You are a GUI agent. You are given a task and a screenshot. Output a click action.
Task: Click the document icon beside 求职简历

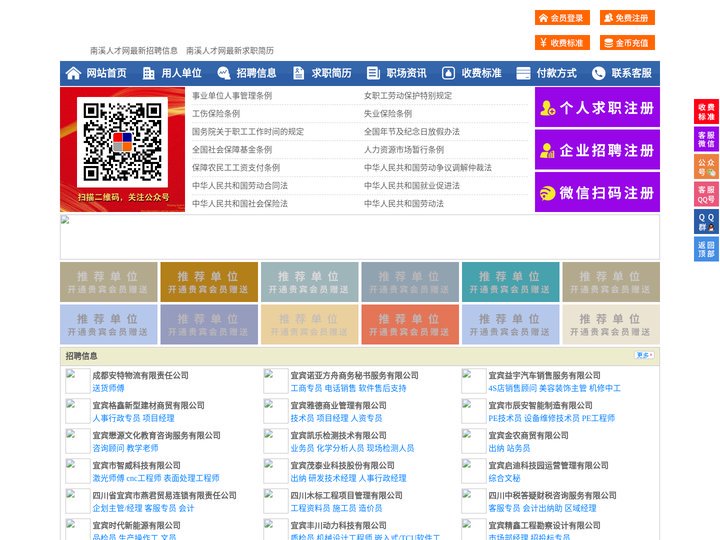(x=298, y=73)
